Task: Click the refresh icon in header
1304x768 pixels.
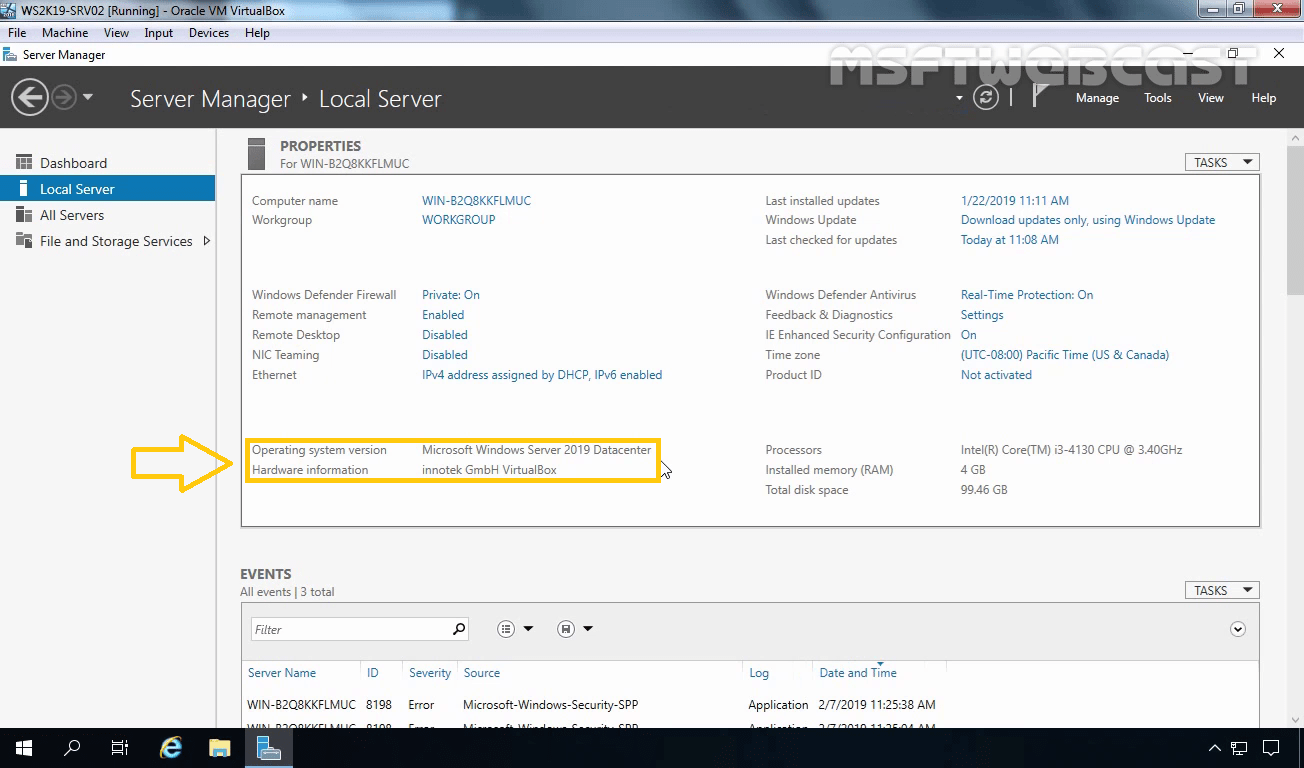Action: (986, 97)
